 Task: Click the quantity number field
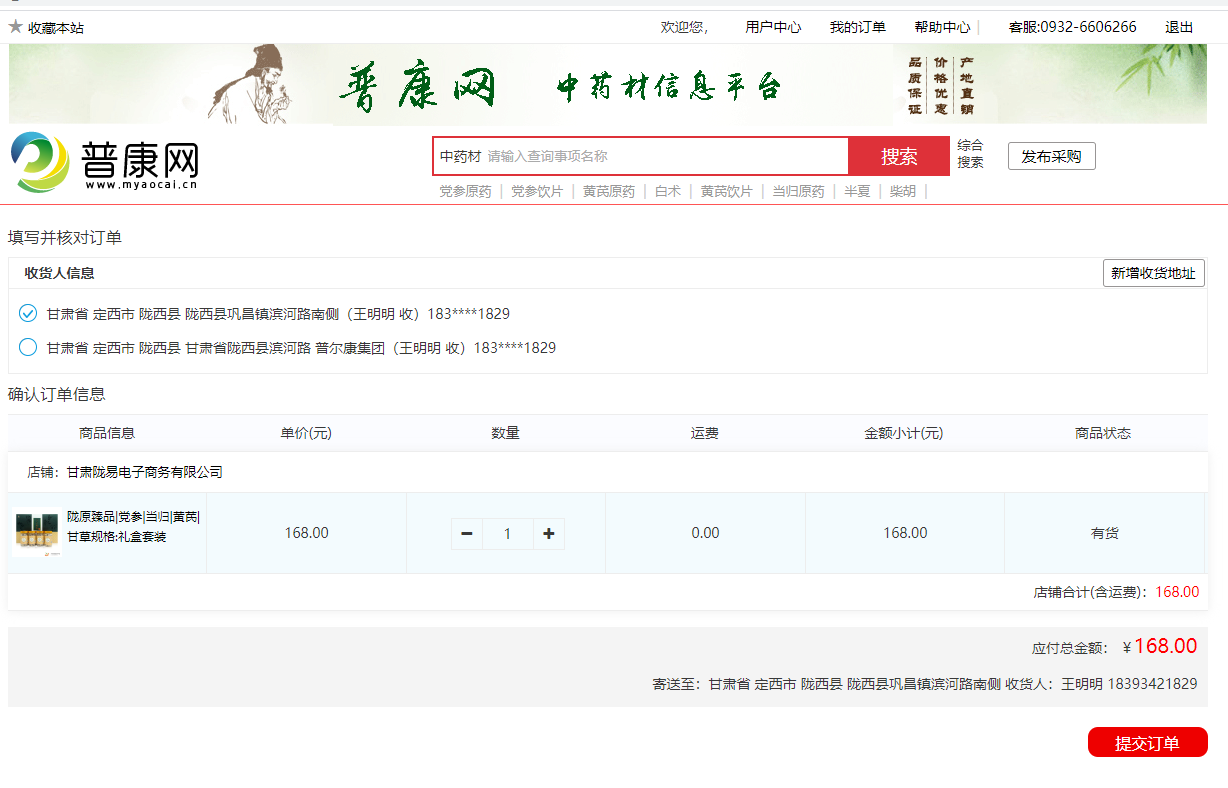(507, 534)
